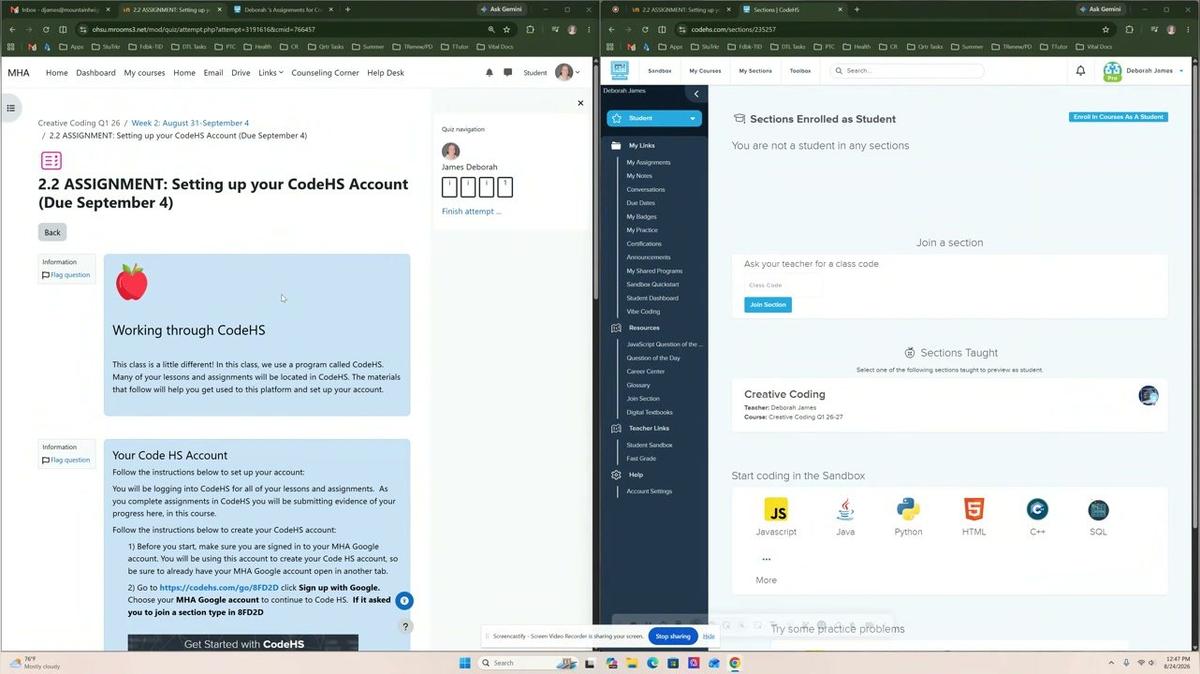Select the JavaScript sandbox icon
Screen dimensions: 1200x674
tap(776, 509)
